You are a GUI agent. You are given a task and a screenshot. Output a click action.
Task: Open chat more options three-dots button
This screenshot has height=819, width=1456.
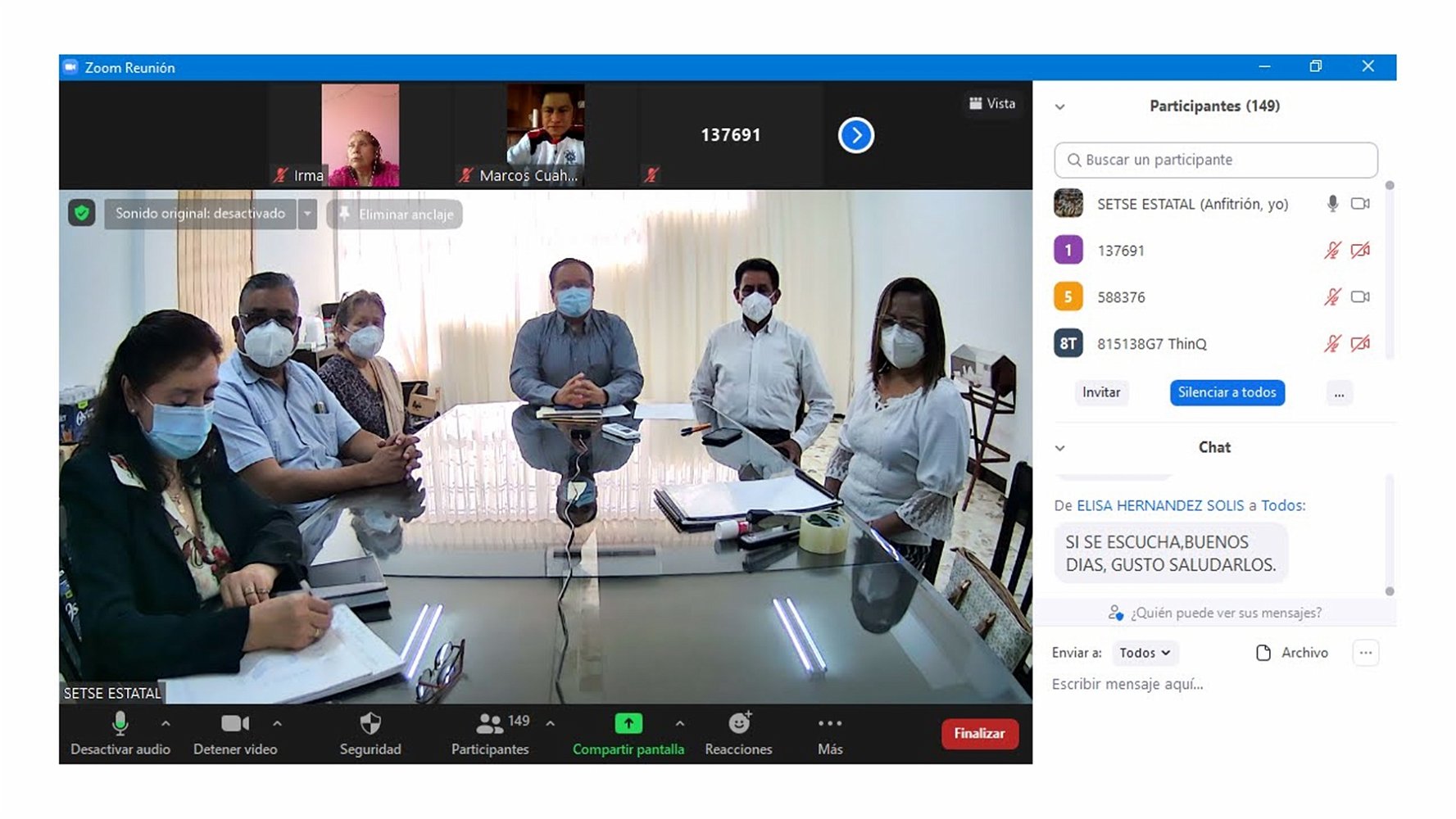pyautogui.click(x=1365, y=653)
